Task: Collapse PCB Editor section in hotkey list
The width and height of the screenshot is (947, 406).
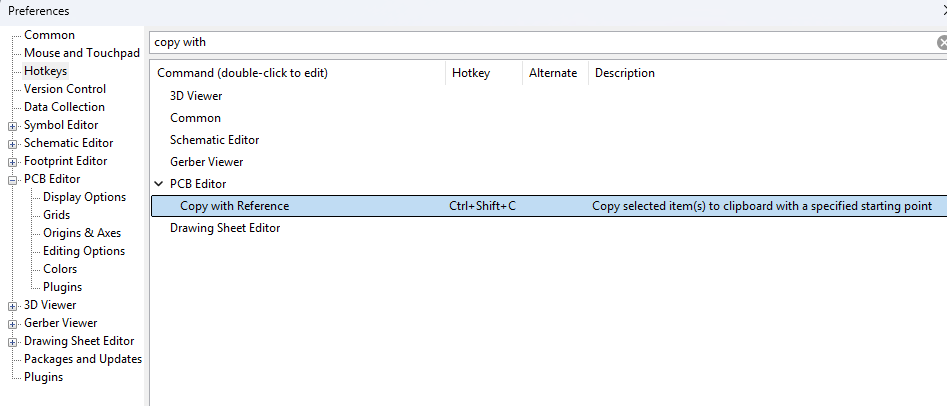Action: click(159, 184)
